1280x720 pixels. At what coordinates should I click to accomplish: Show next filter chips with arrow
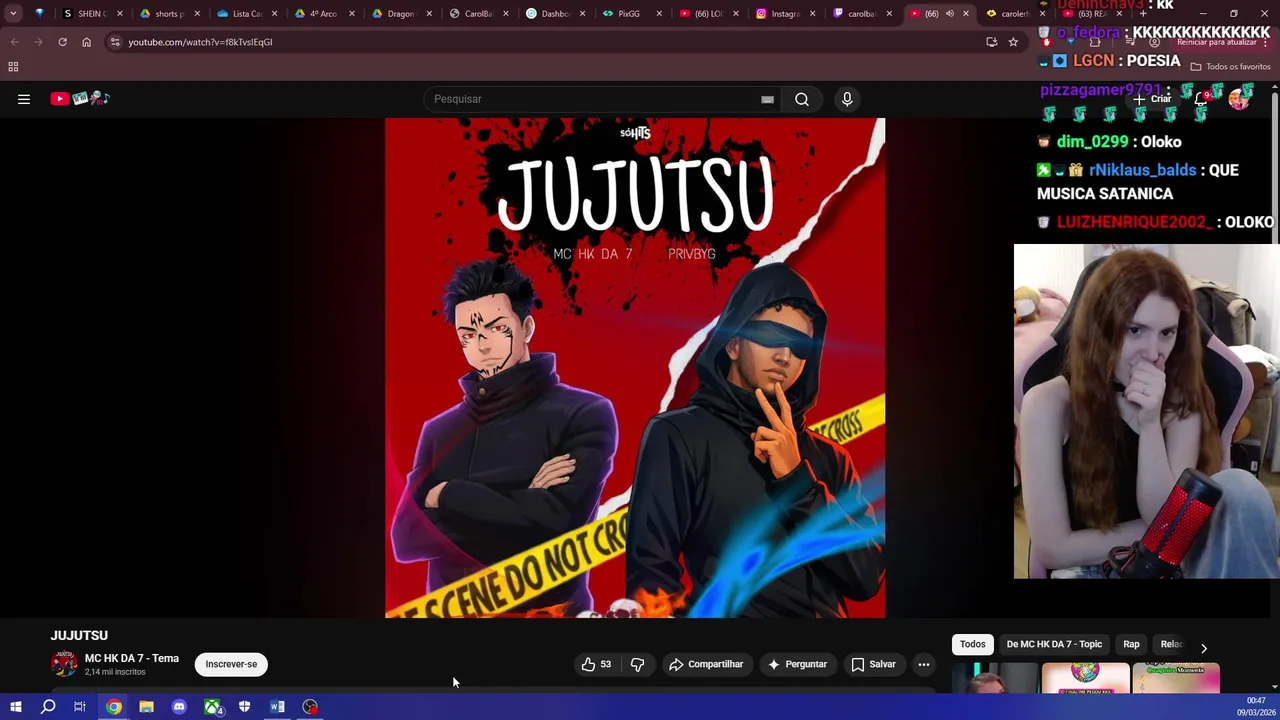[1204, 648]
